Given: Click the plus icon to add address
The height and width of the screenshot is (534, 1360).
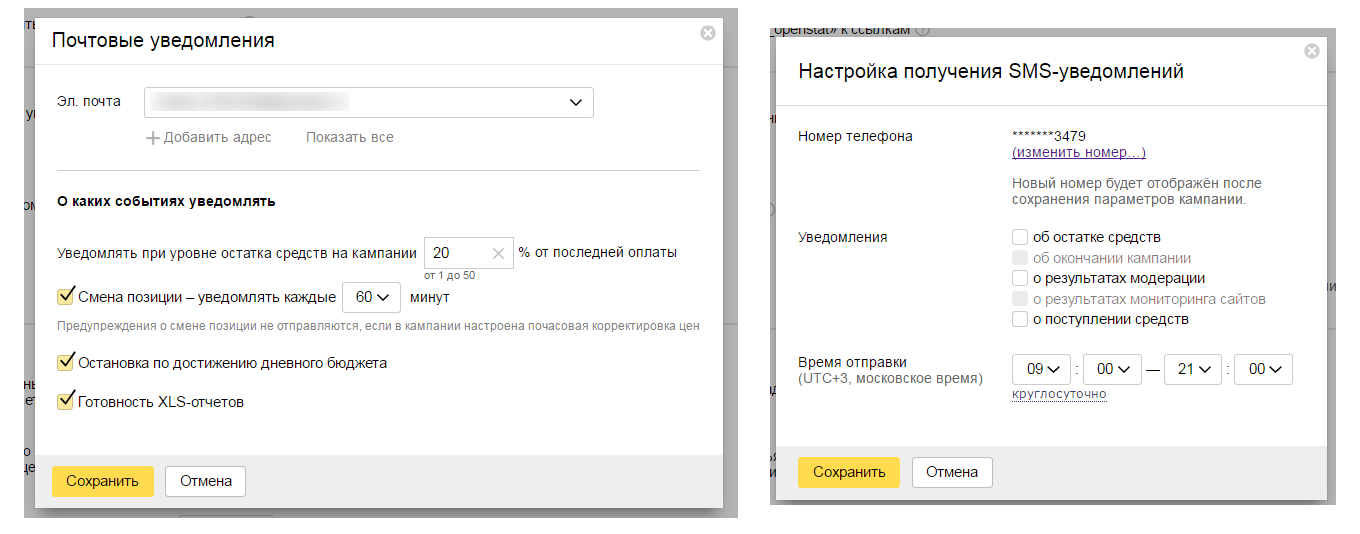Looking at the screenshot, I should [153, 138].
